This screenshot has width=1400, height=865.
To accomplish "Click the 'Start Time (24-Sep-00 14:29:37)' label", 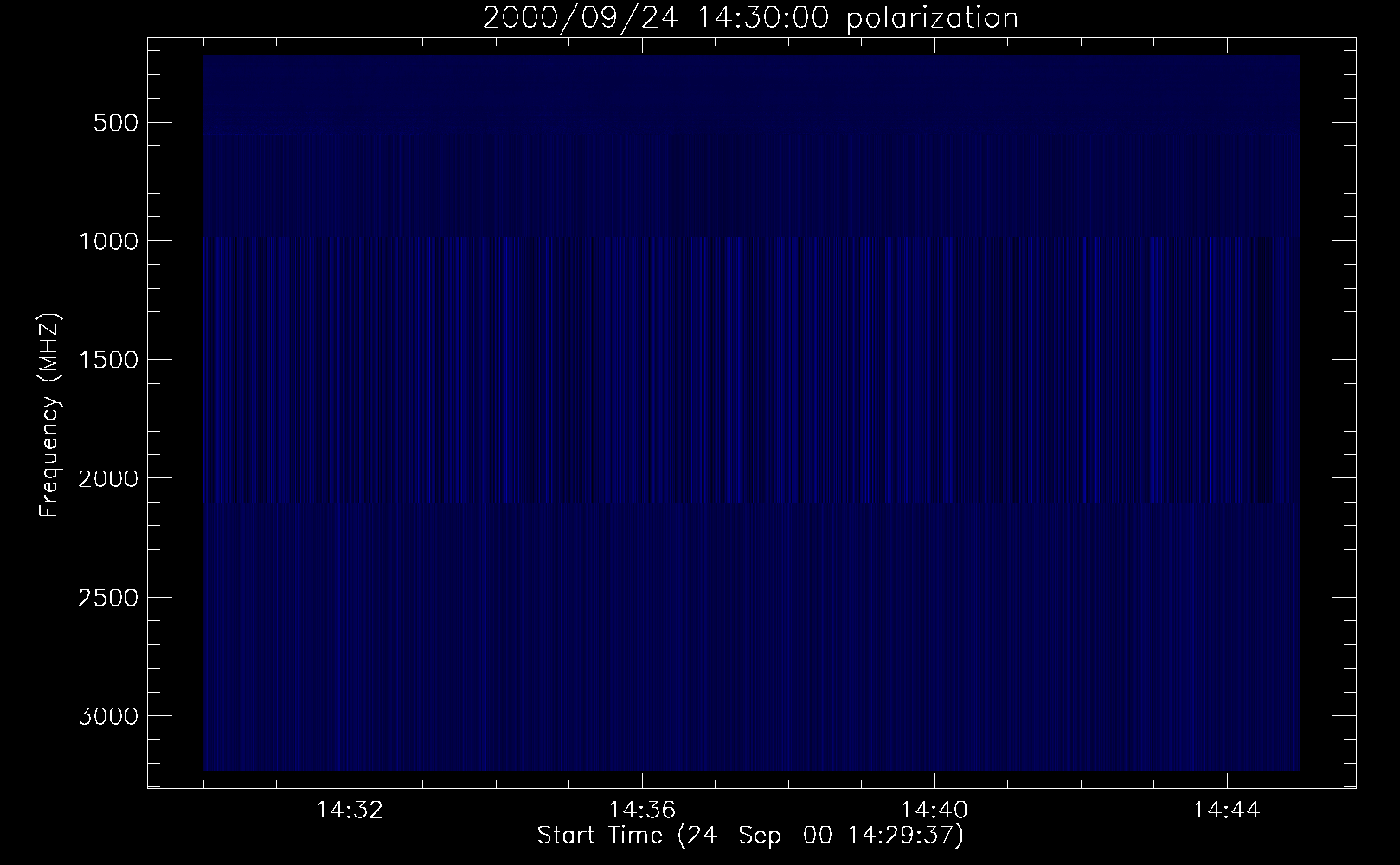I will coord(750,836).
